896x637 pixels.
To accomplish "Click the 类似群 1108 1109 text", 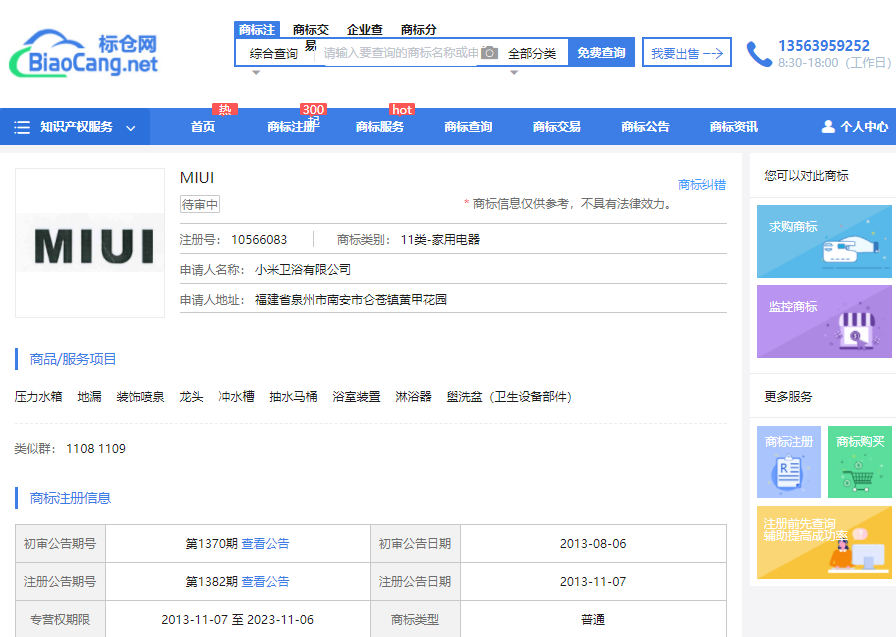I will coord(70,448).
